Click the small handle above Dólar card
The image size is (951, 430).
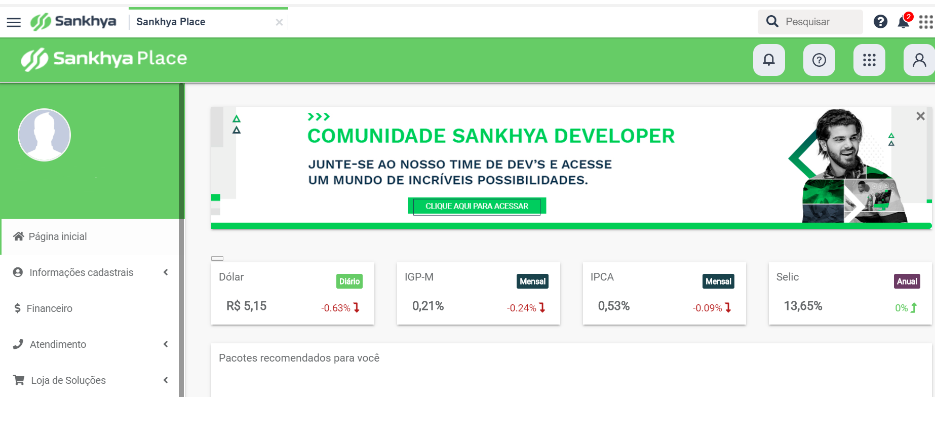click(x=217, y=258)
